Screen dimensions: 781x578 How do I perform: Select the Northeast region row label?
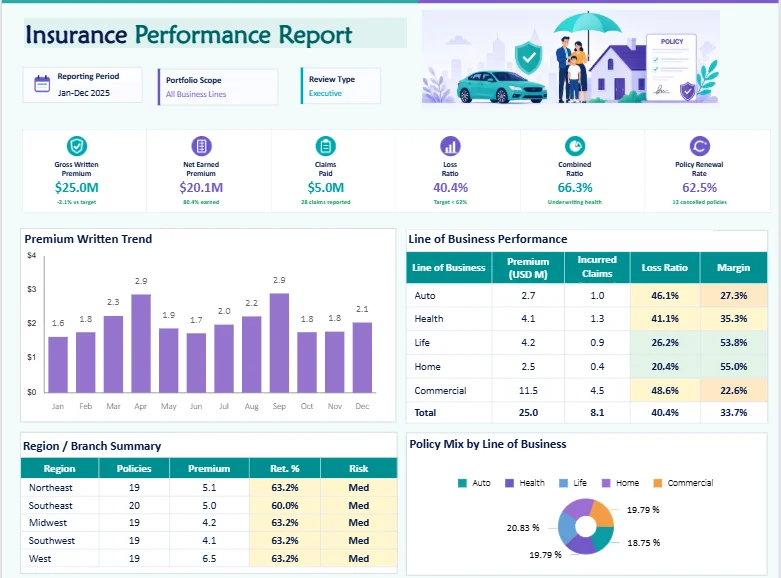point(51,488)
